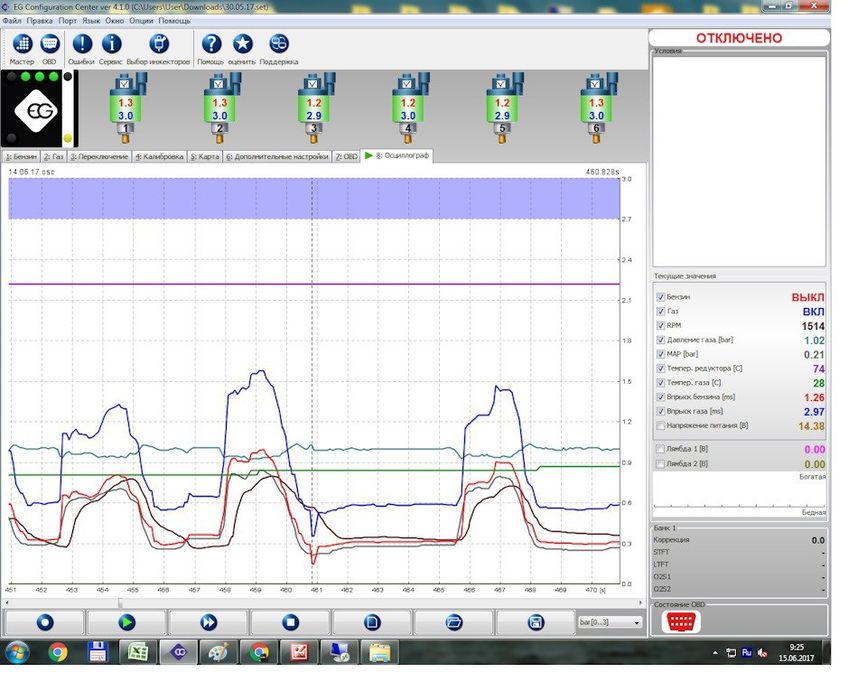Click the save oscilloscope recording button
The image size is (867, 700).
click(x=536, y=622)
